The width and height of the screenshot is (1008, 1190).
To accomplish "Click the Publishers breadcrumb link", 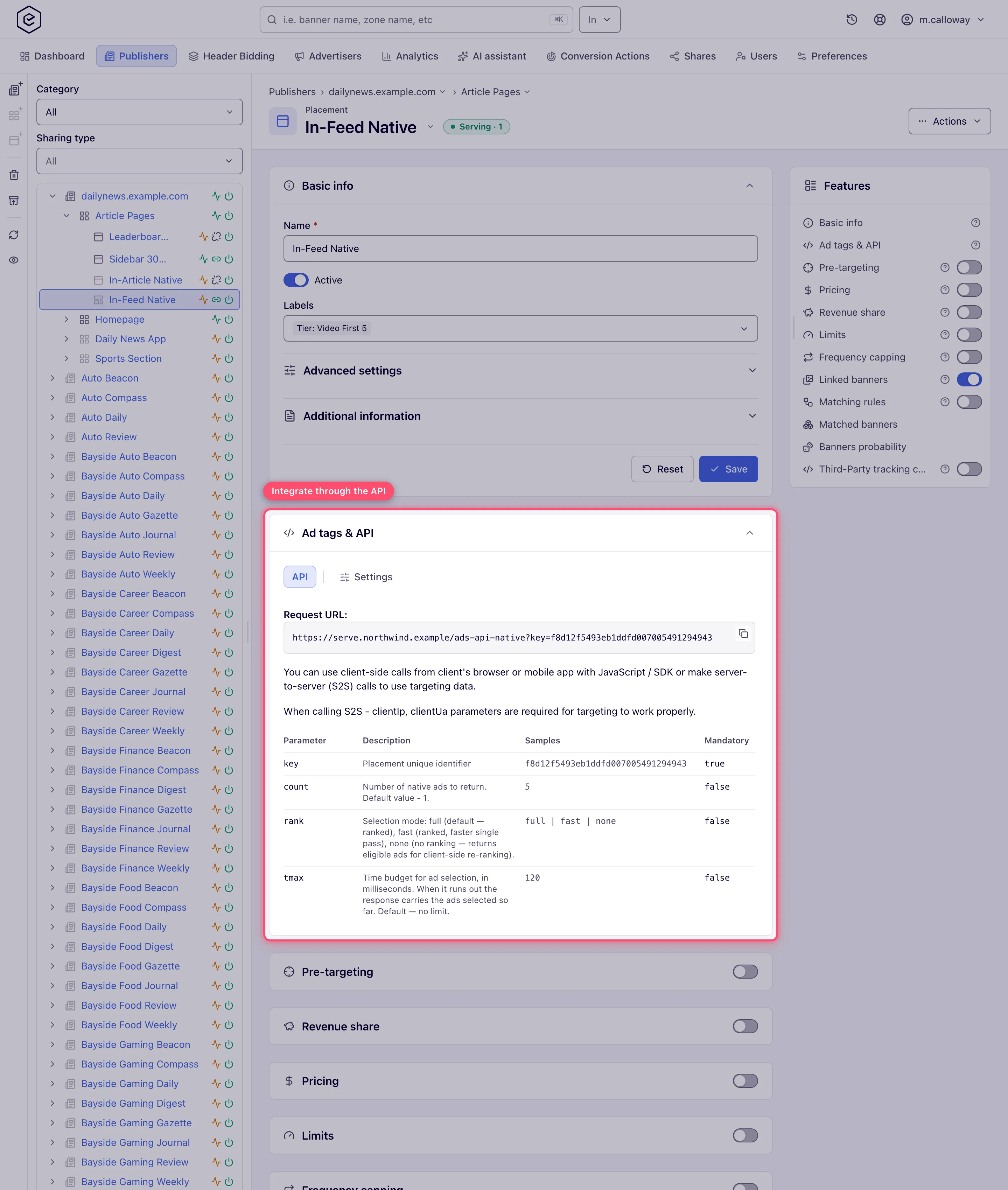I will [x=292, y=92].
